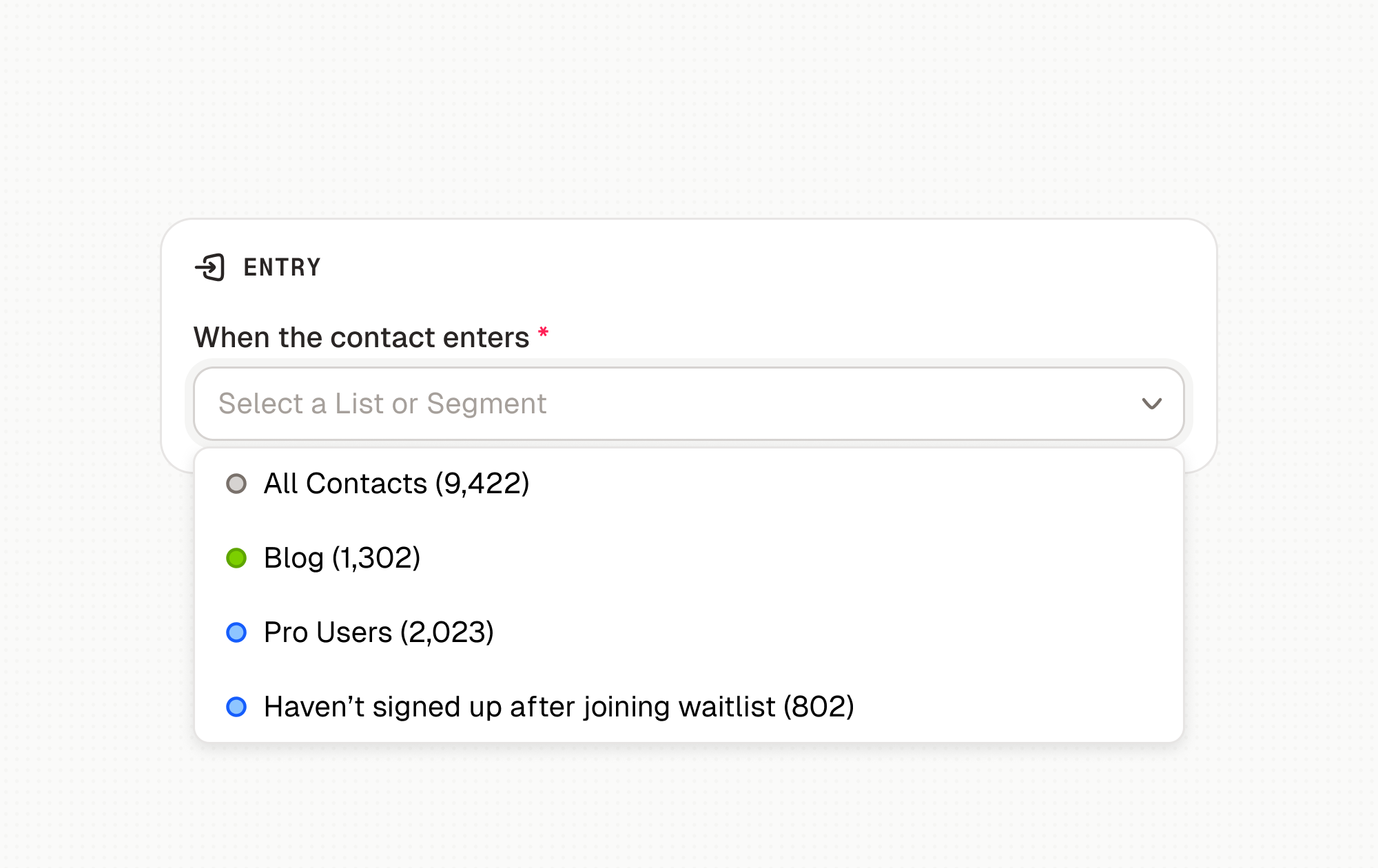Click the green dot beside Blog
This screenshot has height=868, width=1378.
click(236, 558)
